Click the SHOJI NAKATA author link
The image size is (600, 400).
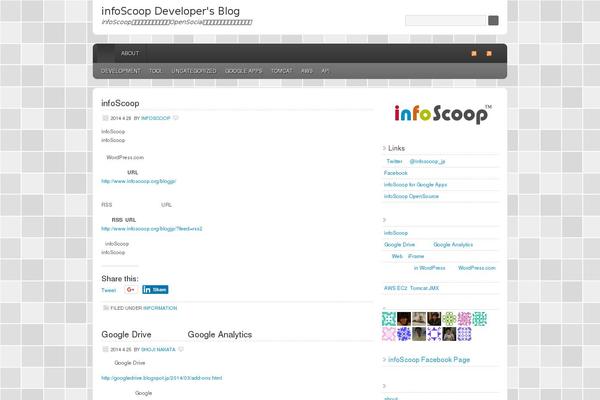pos(158,349)
